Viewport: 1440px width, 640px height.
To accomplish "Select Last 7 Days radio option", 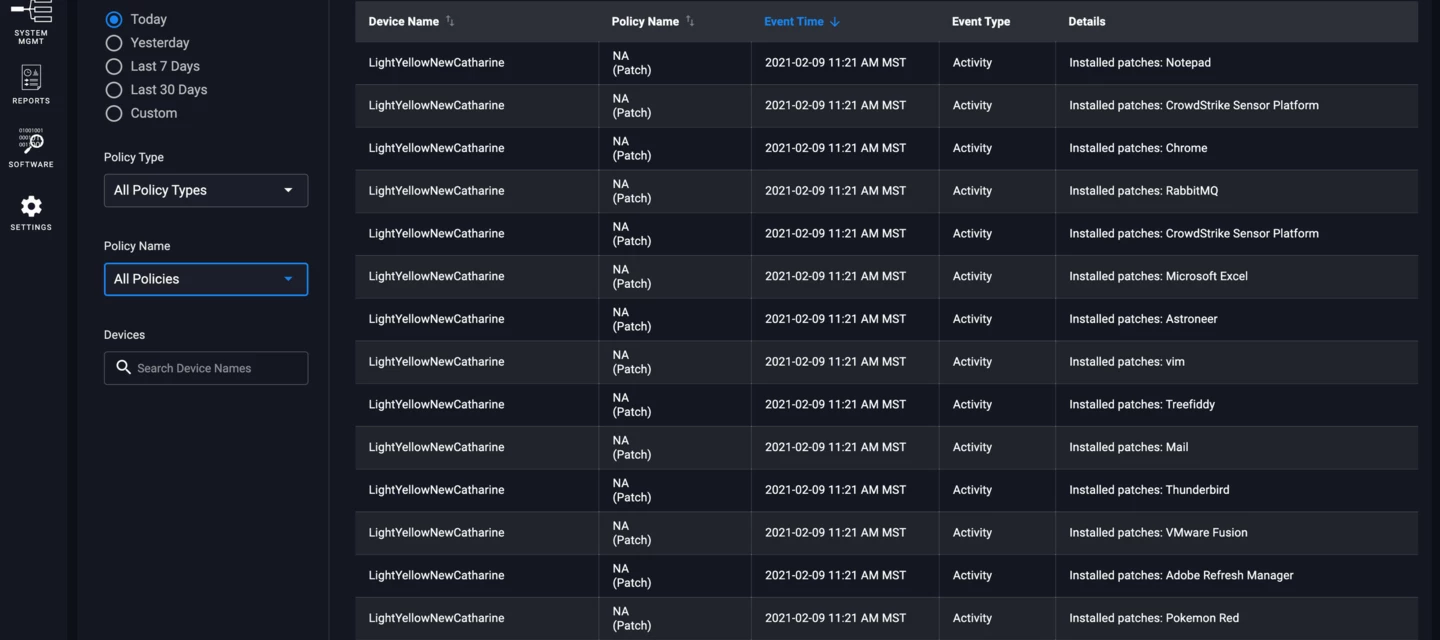I will 114,66.
